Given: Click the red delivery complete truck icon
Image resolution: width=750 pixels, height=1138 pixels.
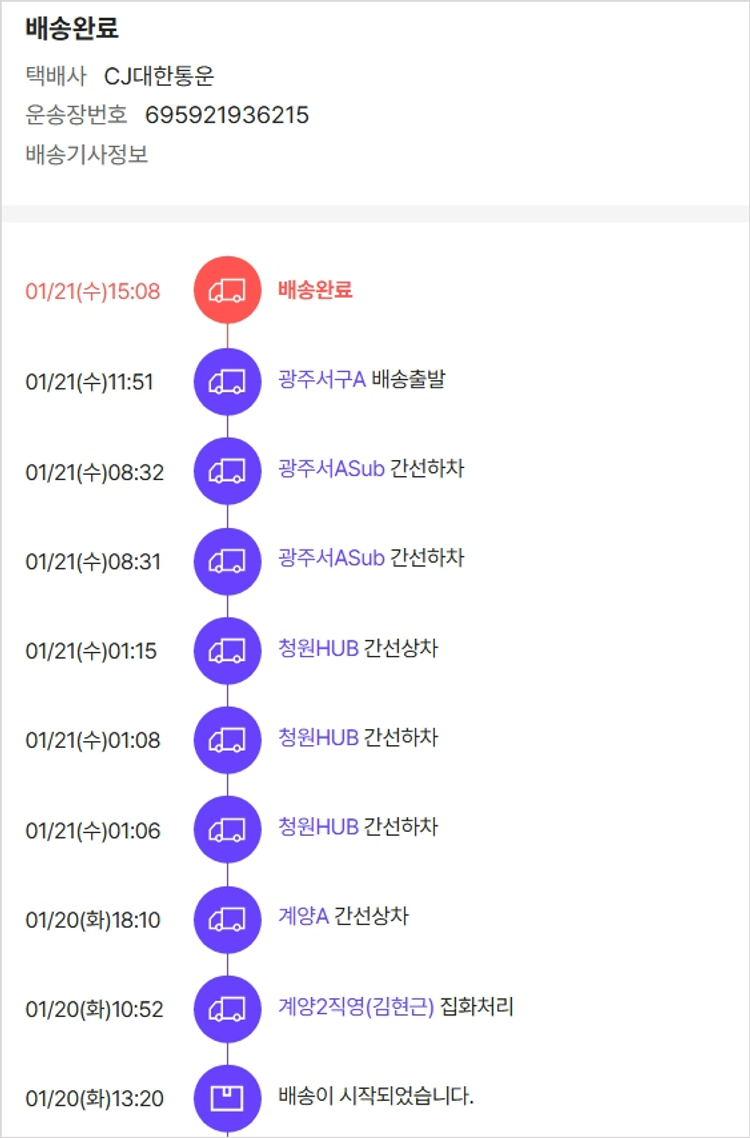Looking at the screenshot, I should (x=227, y=291).
